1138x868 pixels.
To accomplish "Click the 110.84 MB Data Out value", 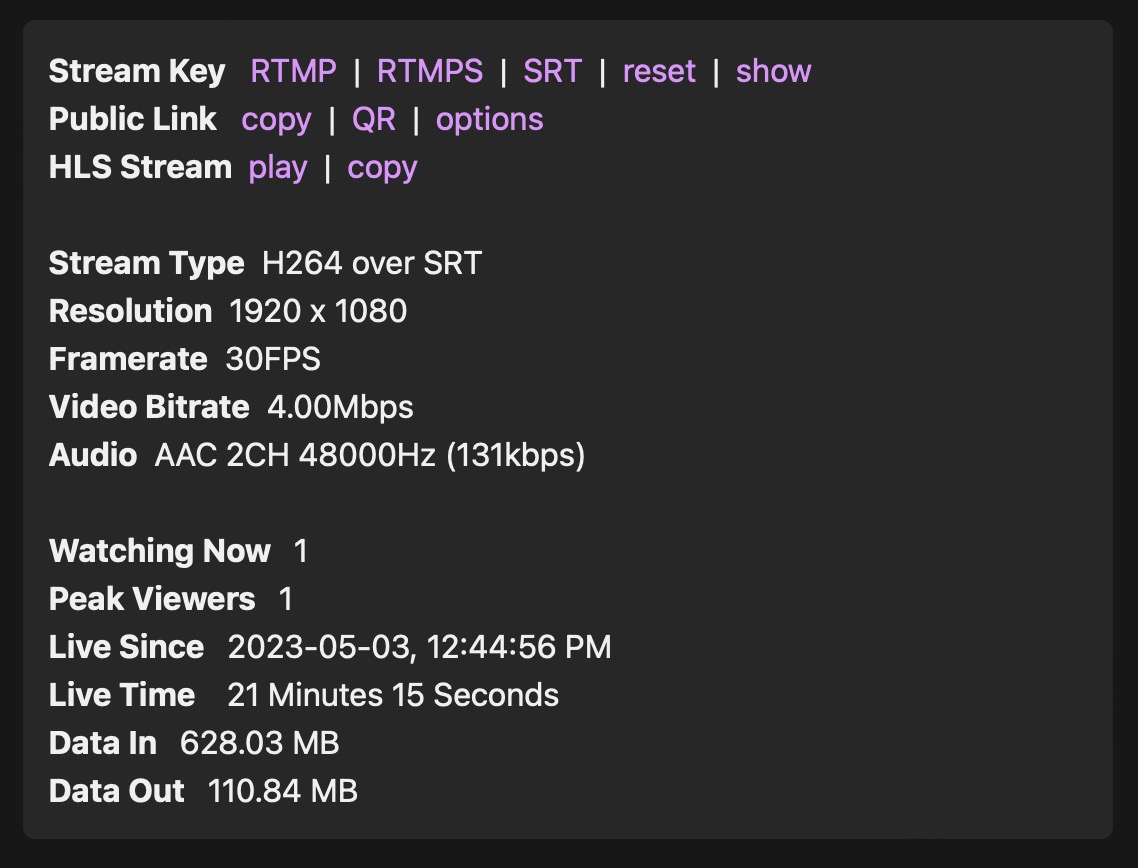I will pos(283,791).
